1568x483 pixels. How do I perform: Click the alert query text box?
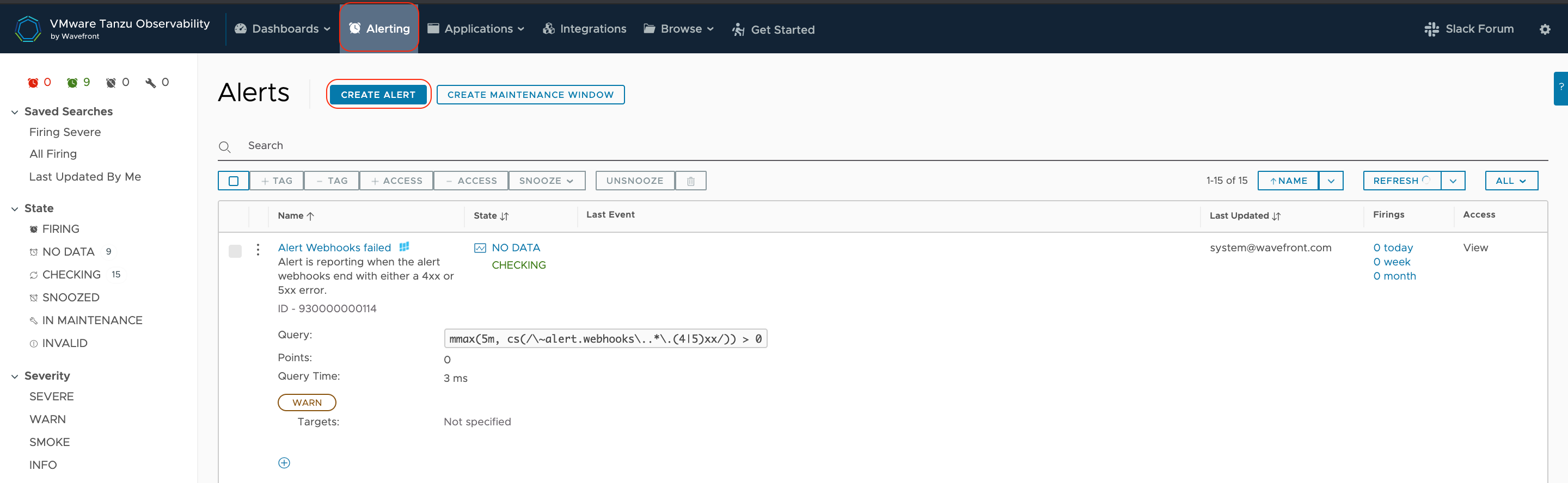605,338
